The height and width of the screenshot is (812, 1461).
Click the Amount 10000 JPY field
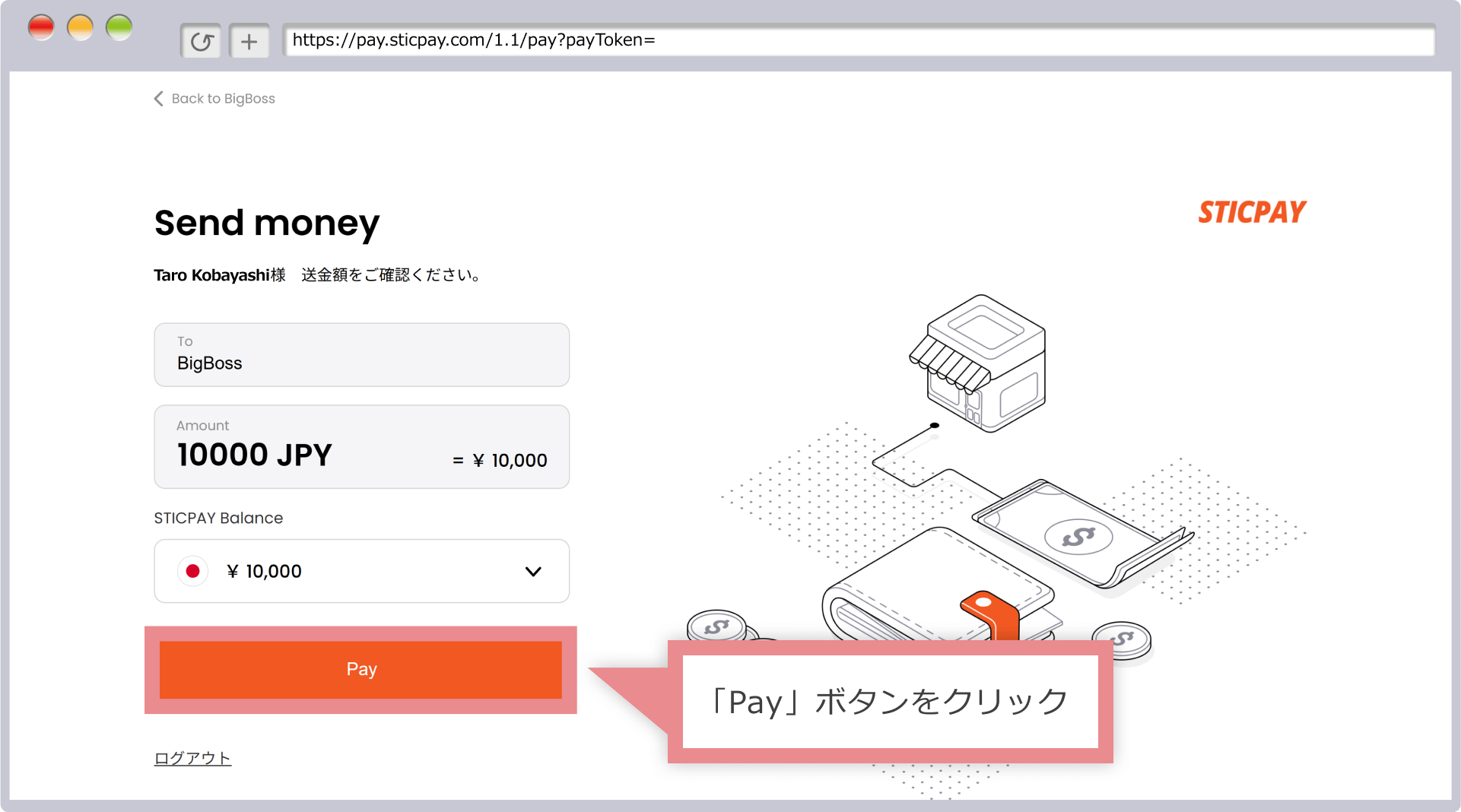coord(361,447)
